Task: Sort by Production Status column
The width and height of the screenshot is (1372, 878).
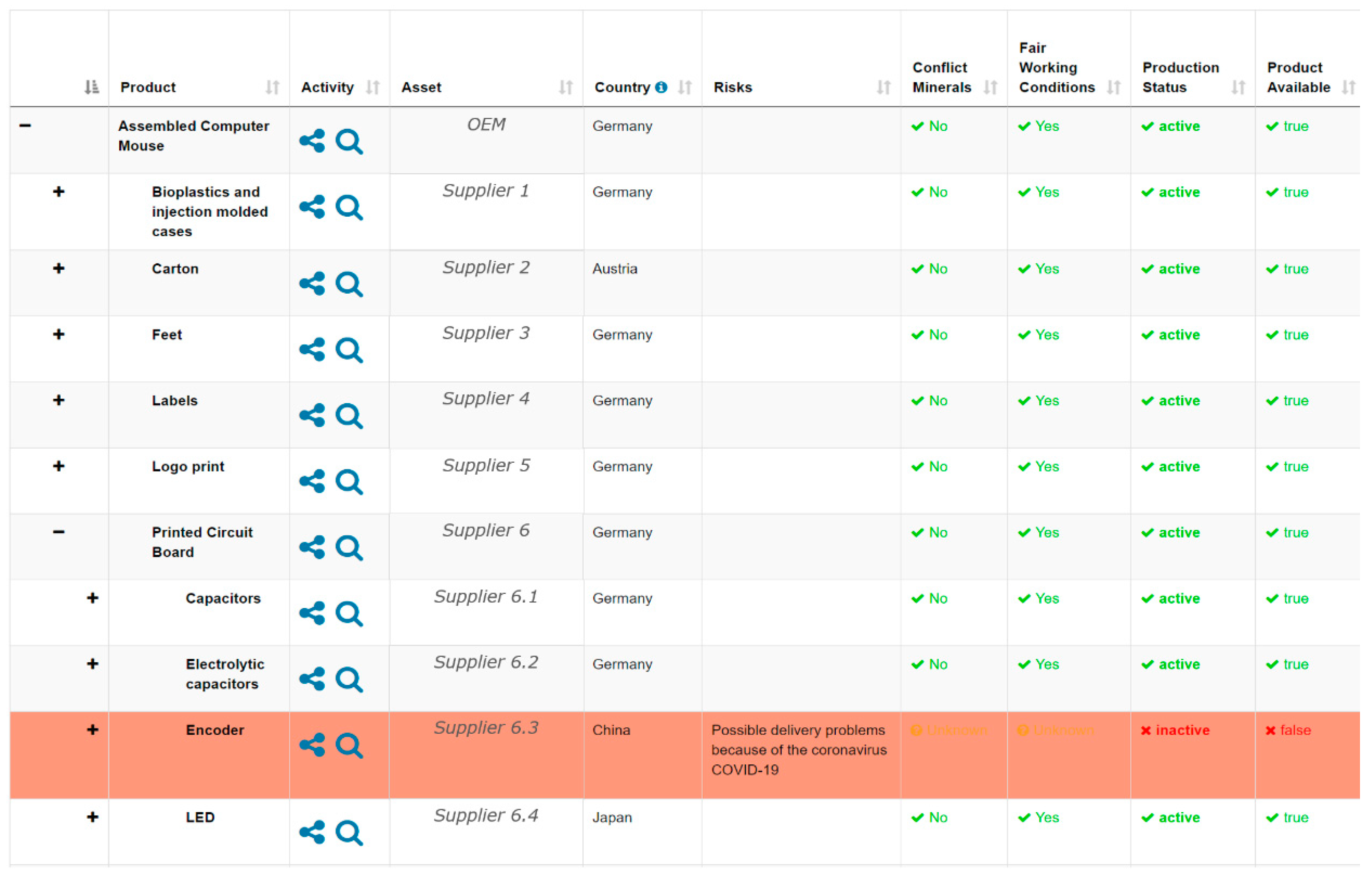Action: coord(1238,87)
